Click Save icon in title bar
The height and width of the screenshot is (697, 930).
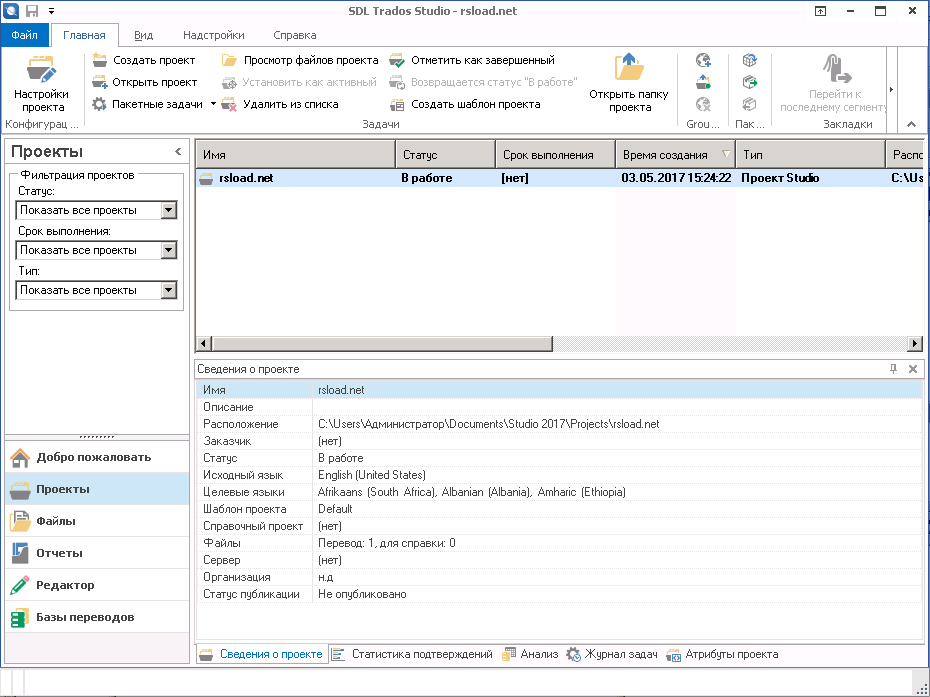pyautogui.click(x=32, y=11)
